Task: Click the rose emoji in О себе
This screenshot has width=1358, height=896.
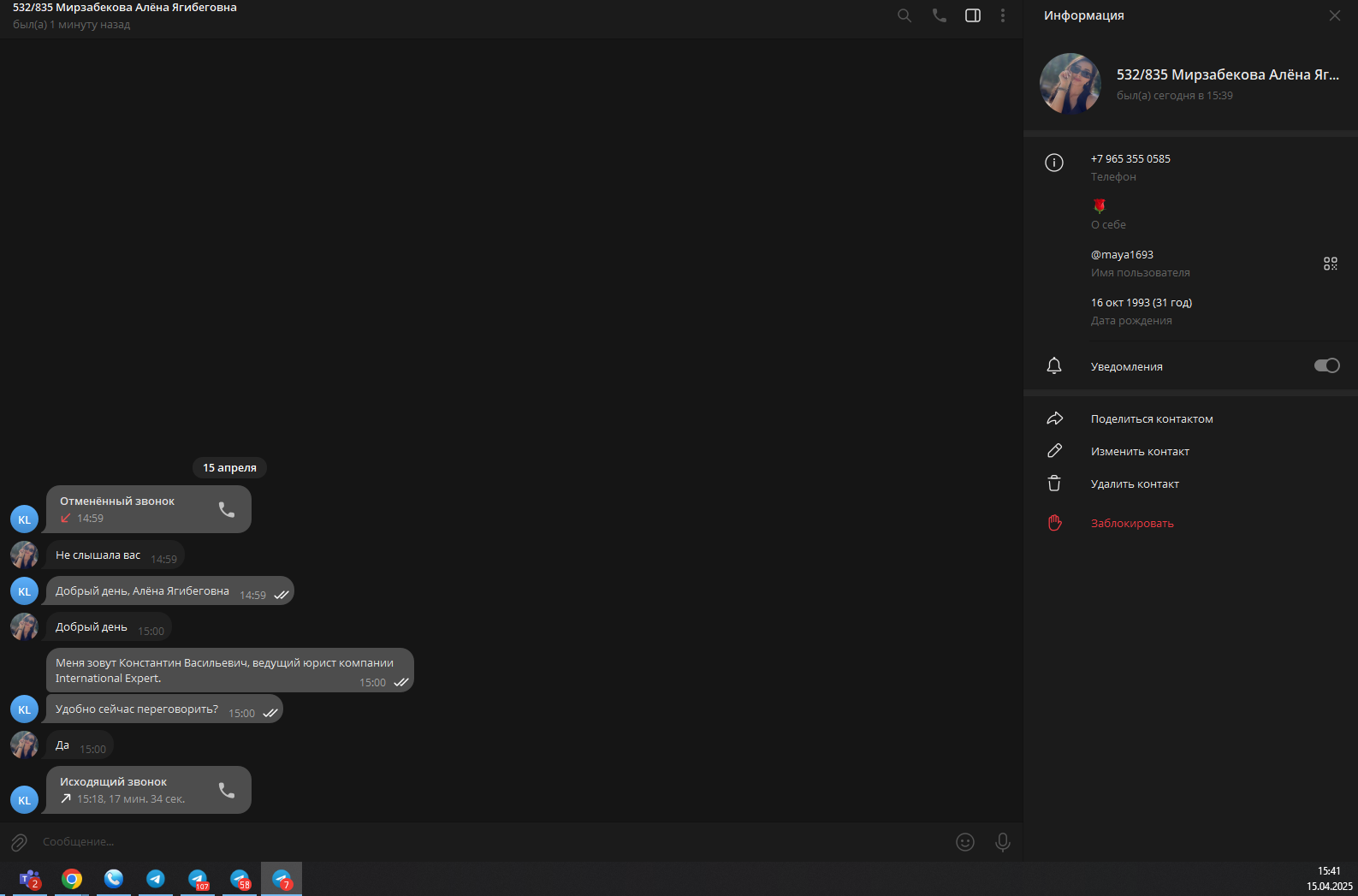Action: click(x=1100, y=205)
